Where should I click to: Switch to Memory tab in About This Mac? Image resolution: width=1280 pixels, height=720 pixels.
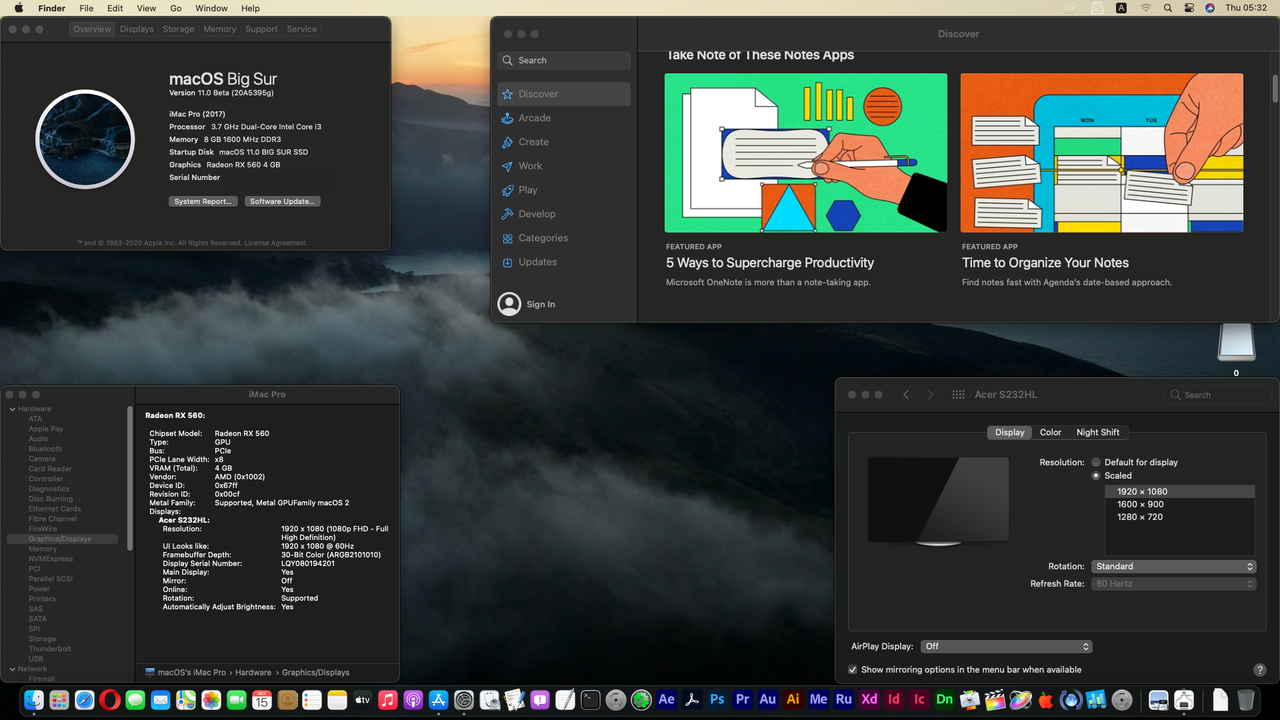(220, 29)
